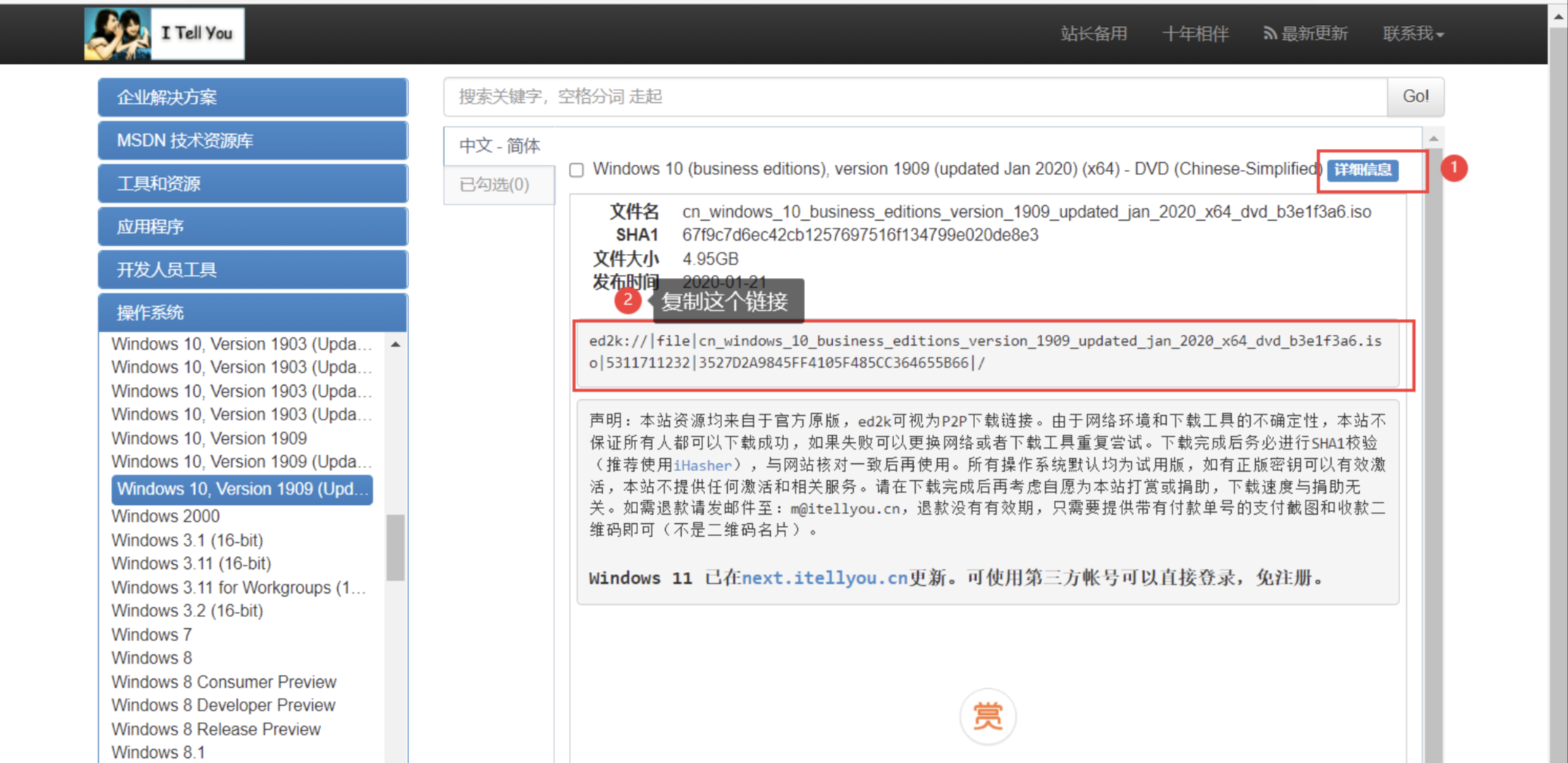This screenshot has height=763, width=1568.
Task: Select Windows 10, Version 1909 entry
Action: (209, 438)
